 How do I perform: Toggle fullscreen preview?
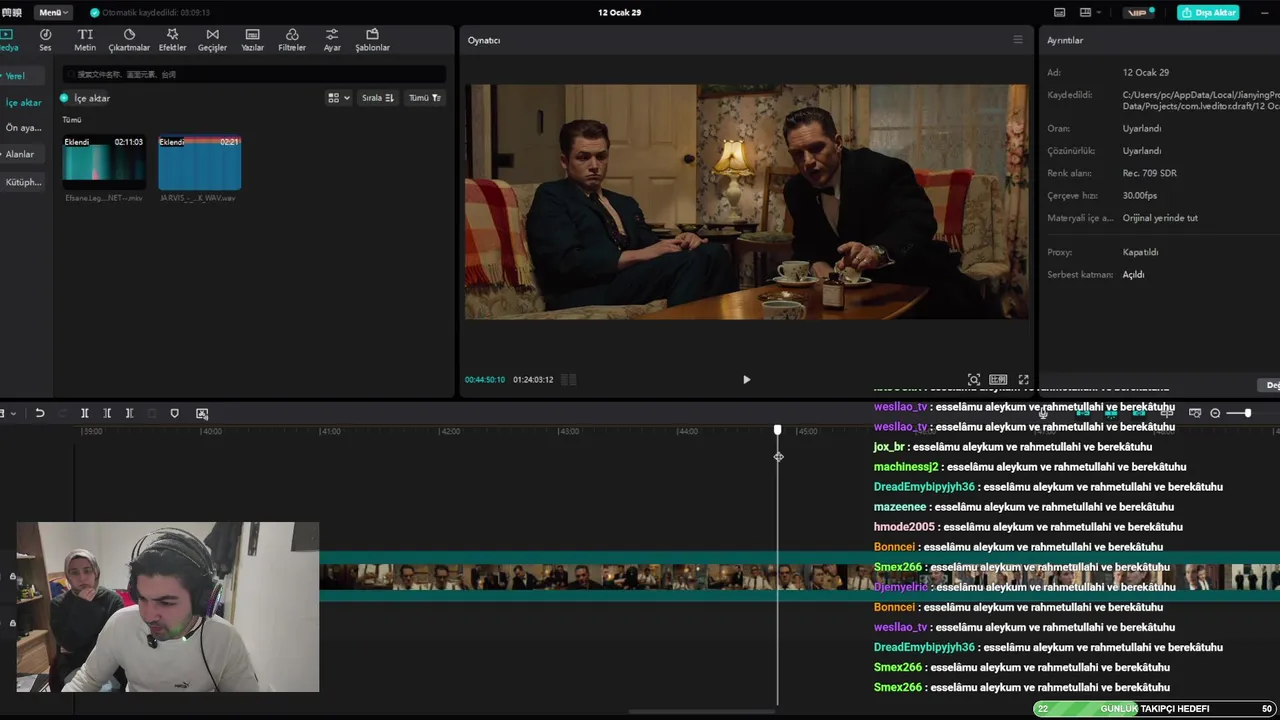[x=1023, y=380]
